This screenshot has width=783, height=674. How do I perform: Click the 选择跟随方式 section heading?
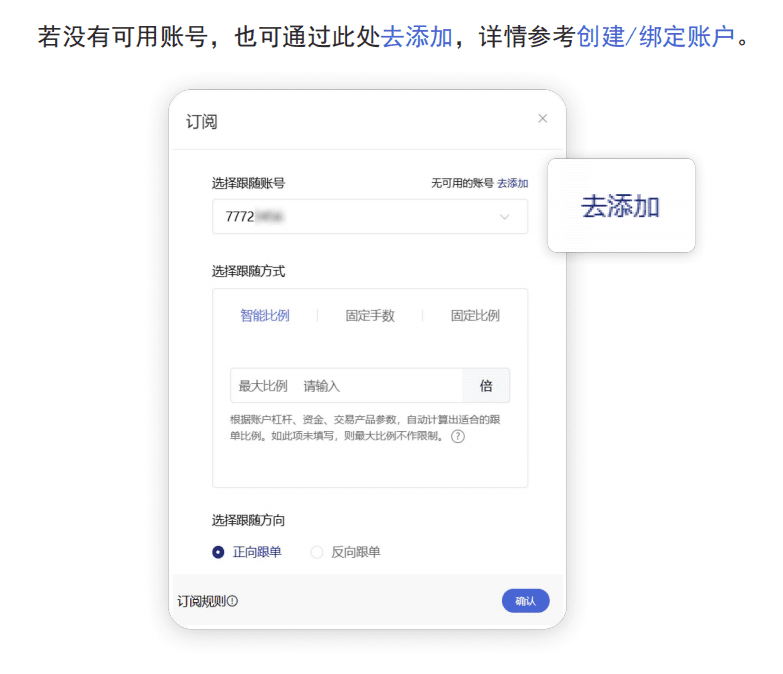pyautogui.click(x=248, y=271)
